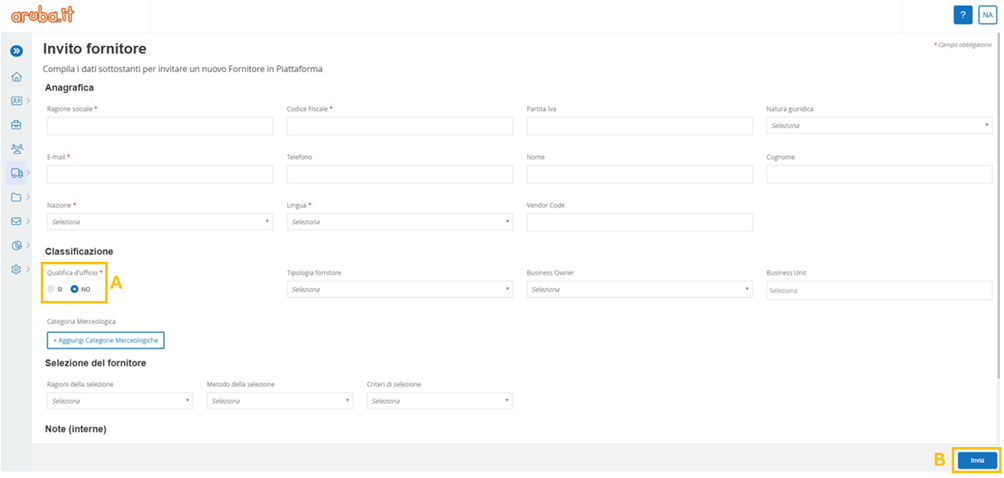Click the Ragione sociale input field
Screen dimensions: 1004x478
click(x=159, y=126)
